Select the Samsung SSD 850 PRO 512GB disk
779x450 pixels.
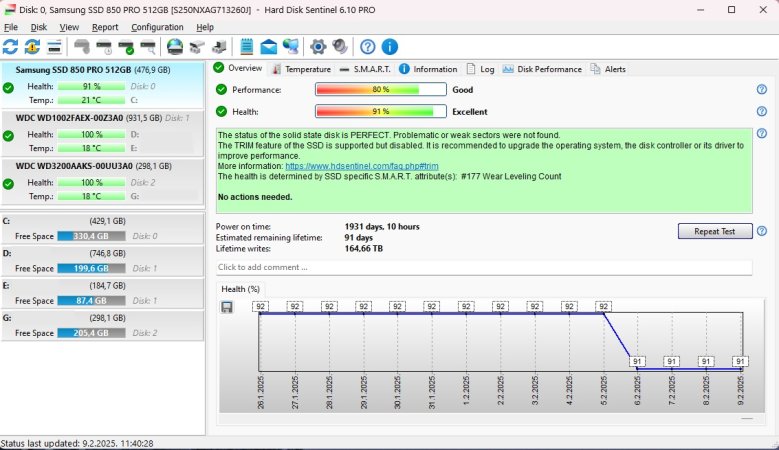pyautogui.click(x=102, y=84)
